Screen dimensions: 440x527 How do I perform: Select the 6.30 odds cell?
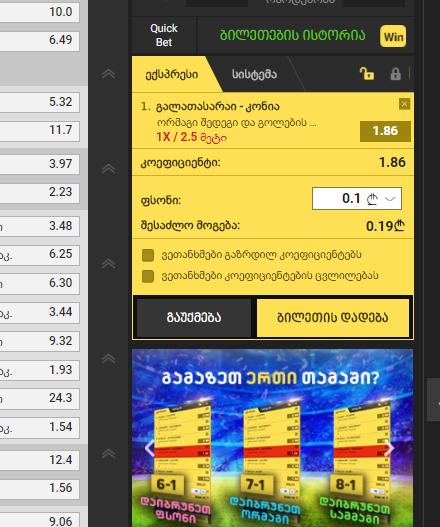pyautogui.click(x=40, y=283)
